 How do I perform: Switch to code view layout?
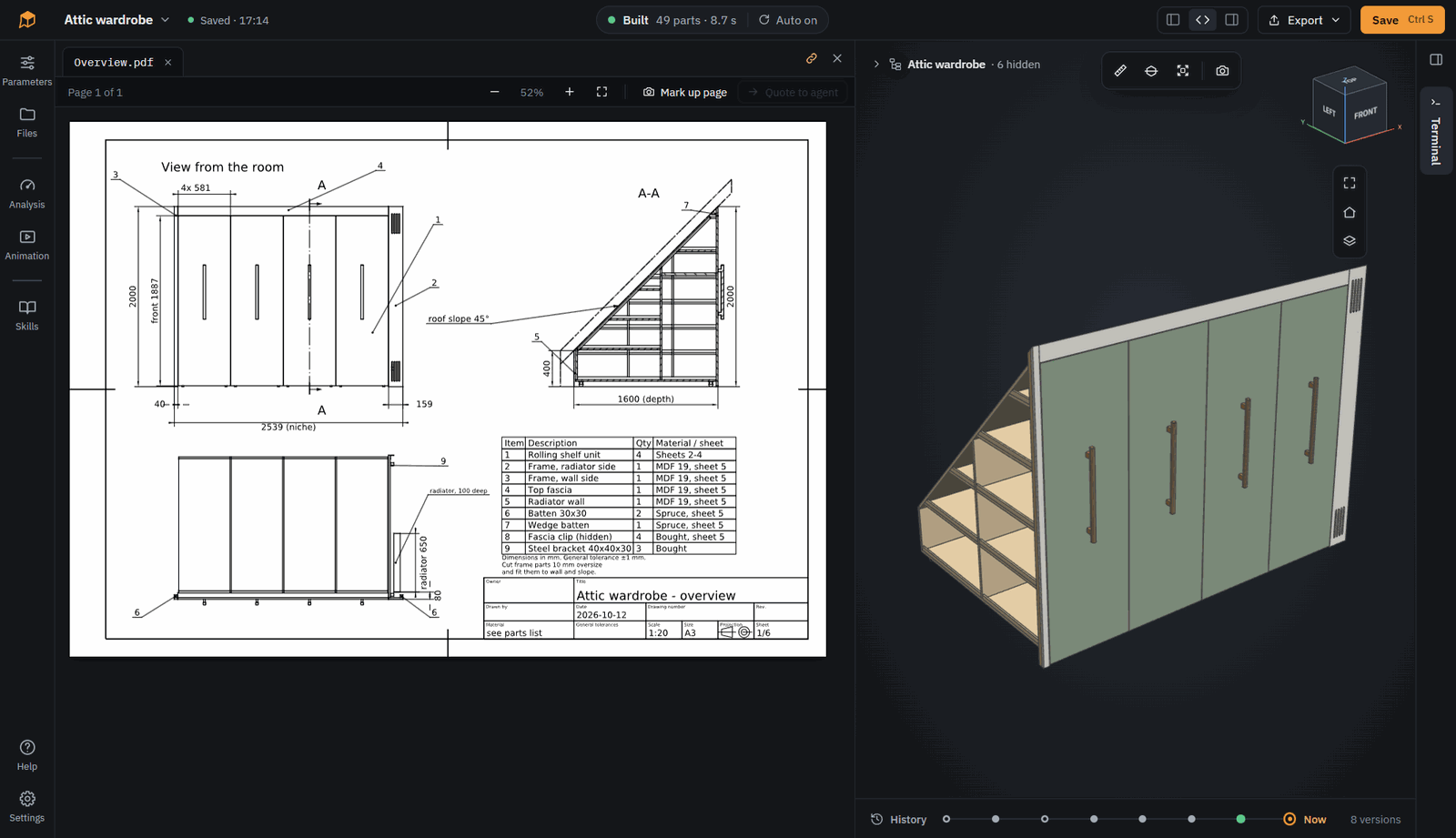click(1202, 20)
